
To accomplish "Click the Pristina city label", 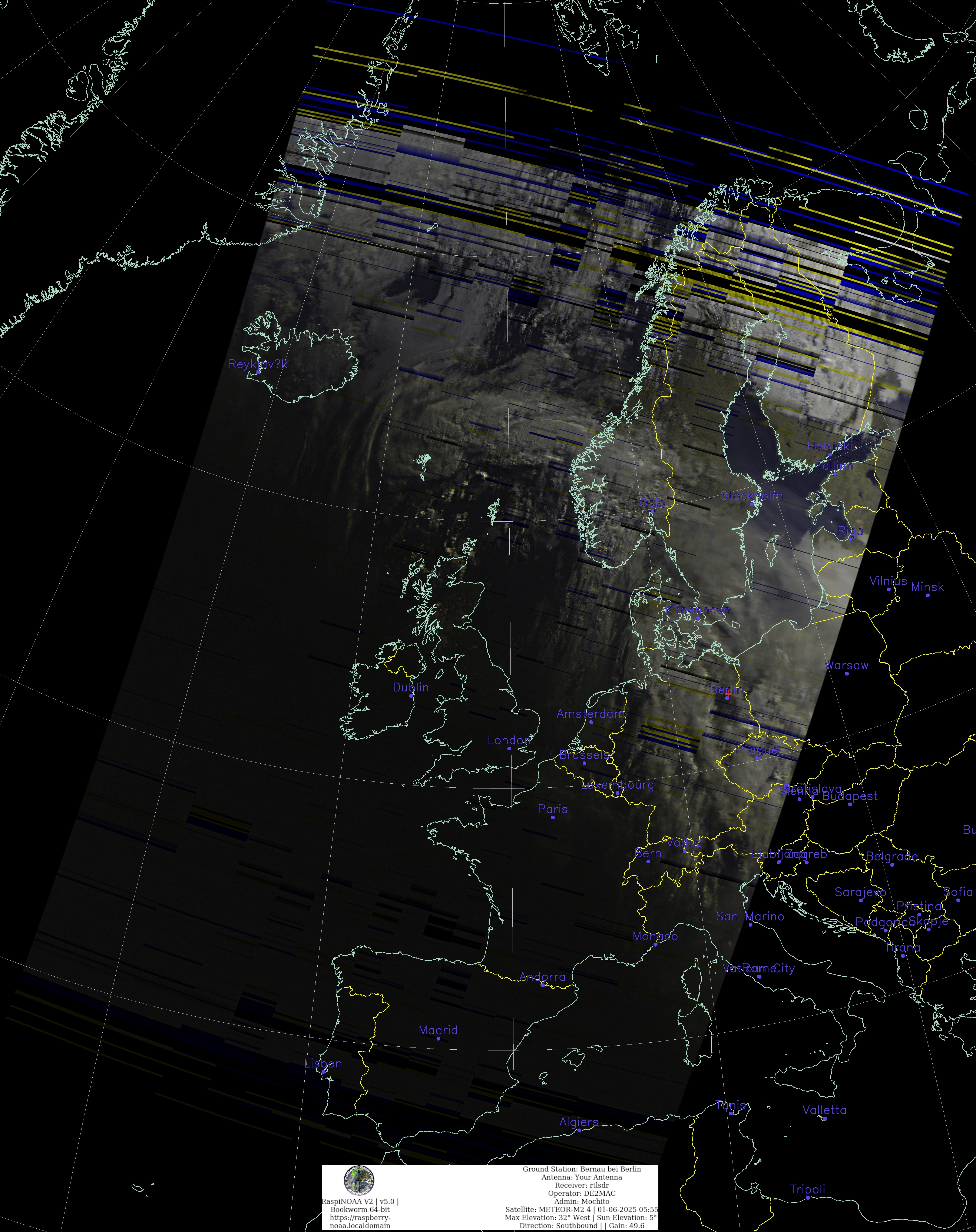I will (x=919, y=906).
